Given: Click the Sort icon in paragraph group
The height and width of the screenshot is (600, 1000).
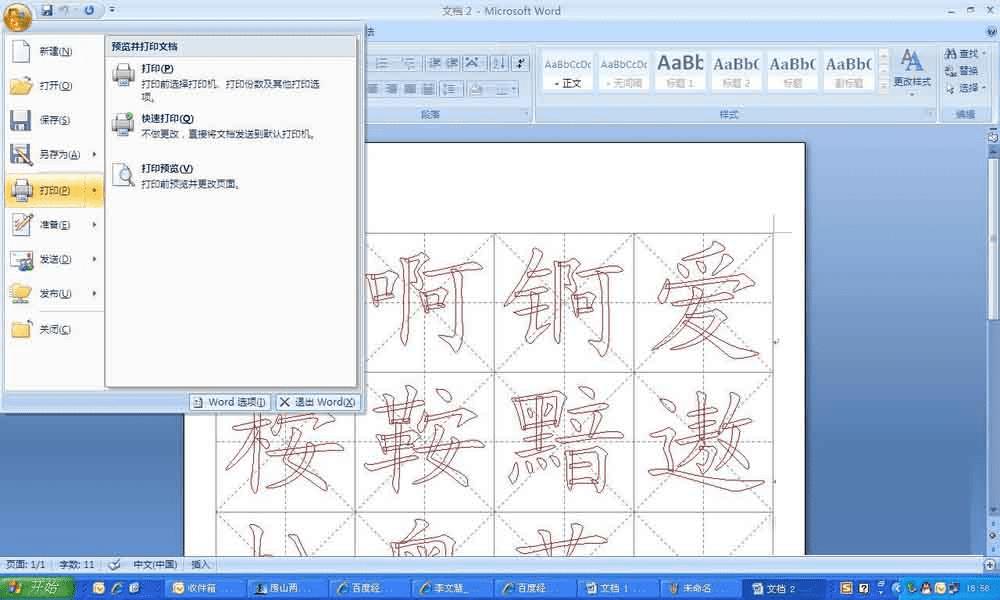Looking at the screenshot, I should pos(499,62).
